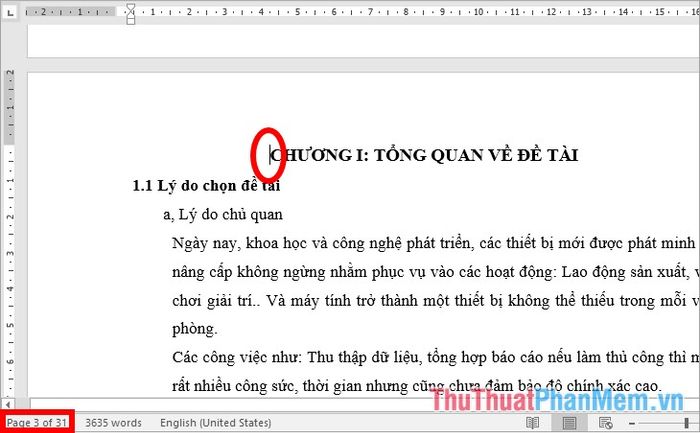The image size is (700, 433).
Task: Click line starting nâng cấp không ngừng
Action: [436, 272]
